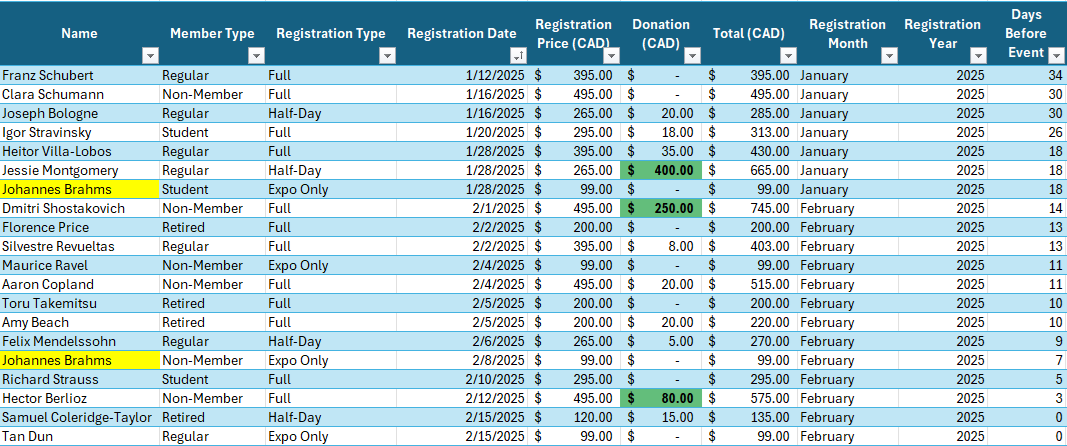Select the Aaron Copland name cell
1067x446 pixels.
point(80,285)
